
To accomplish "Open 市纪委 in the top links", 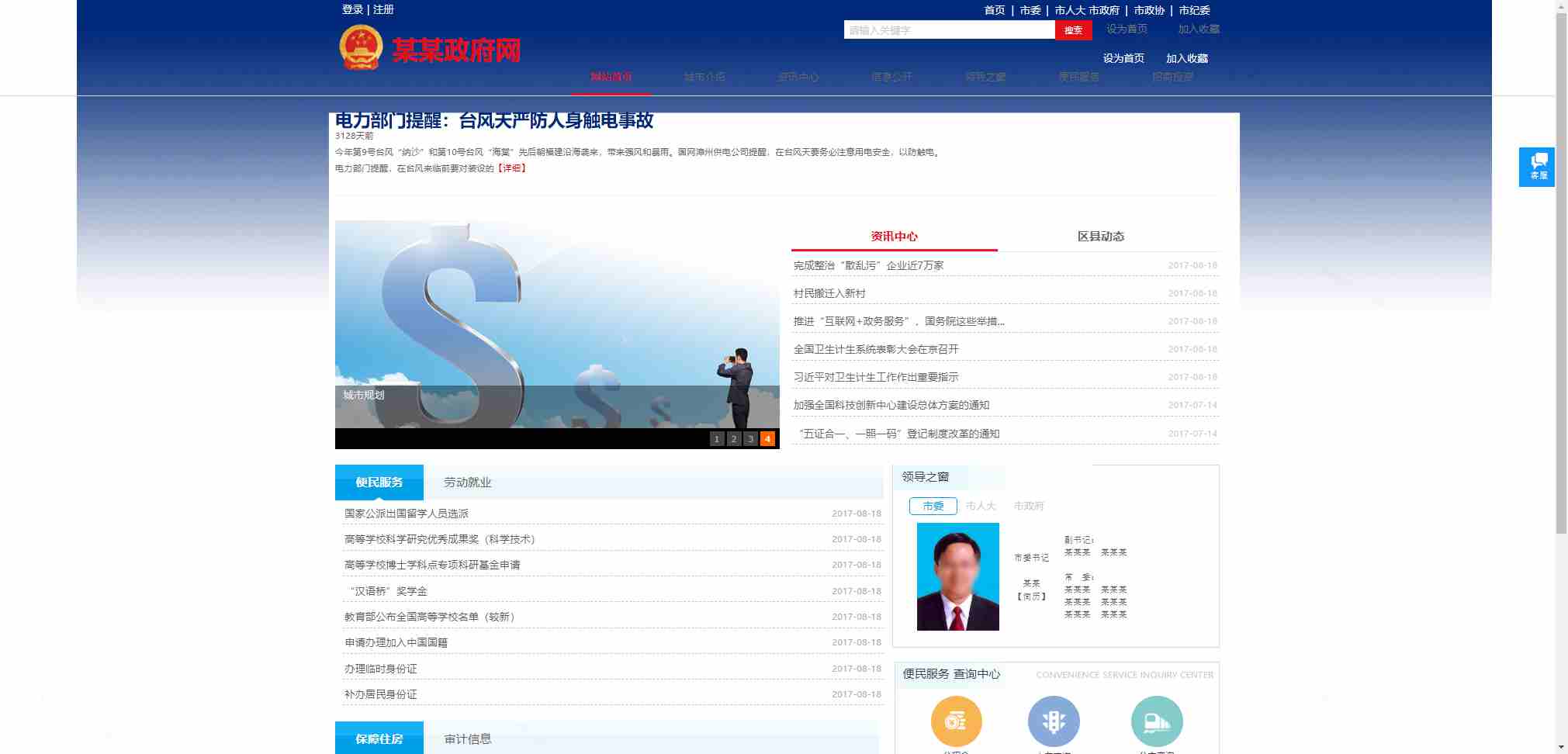I will (x=1194, y=10).
